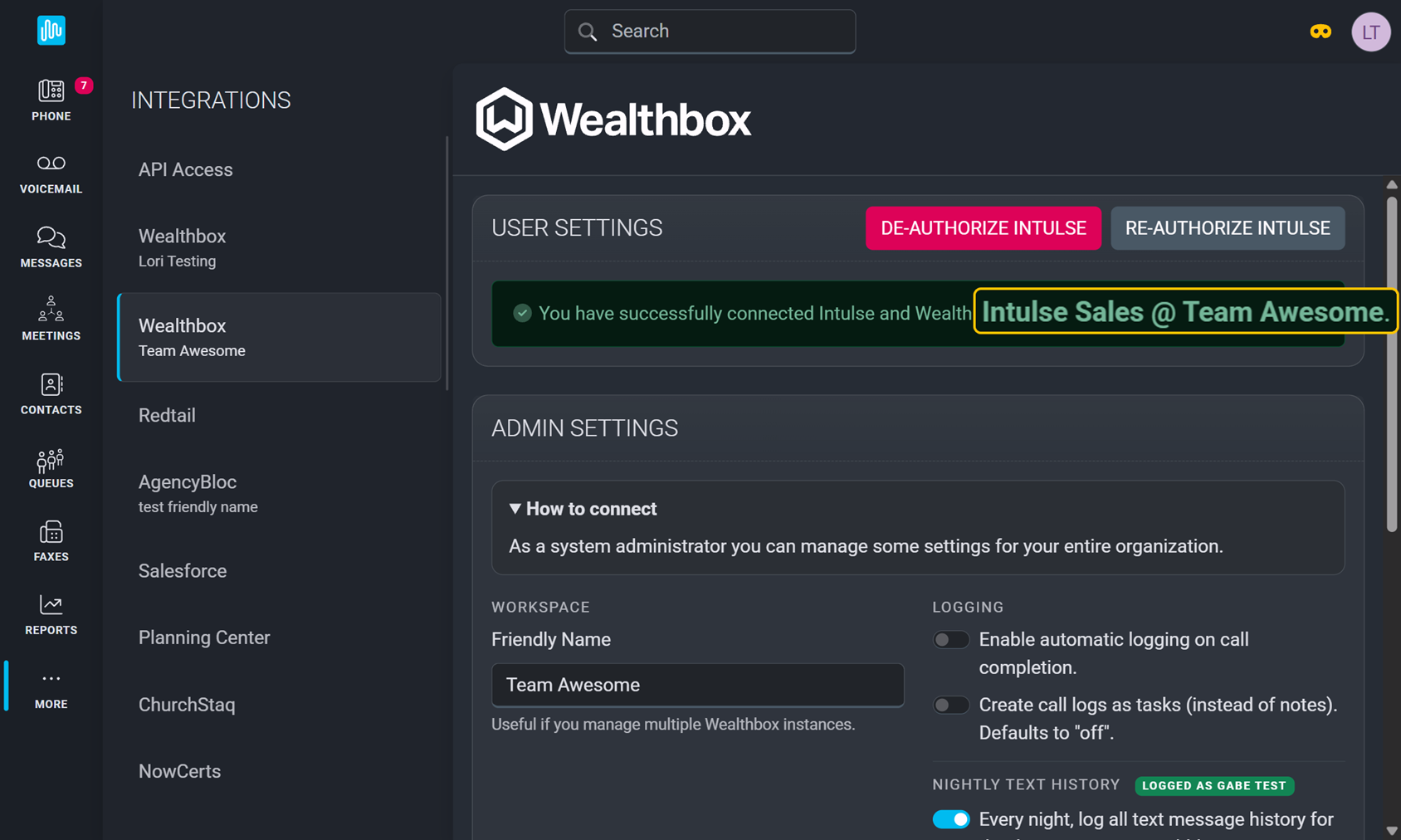Open the Faxes section
This screenshot has height=840, width=1401.
pyautogui.click(x=51, y=541)
